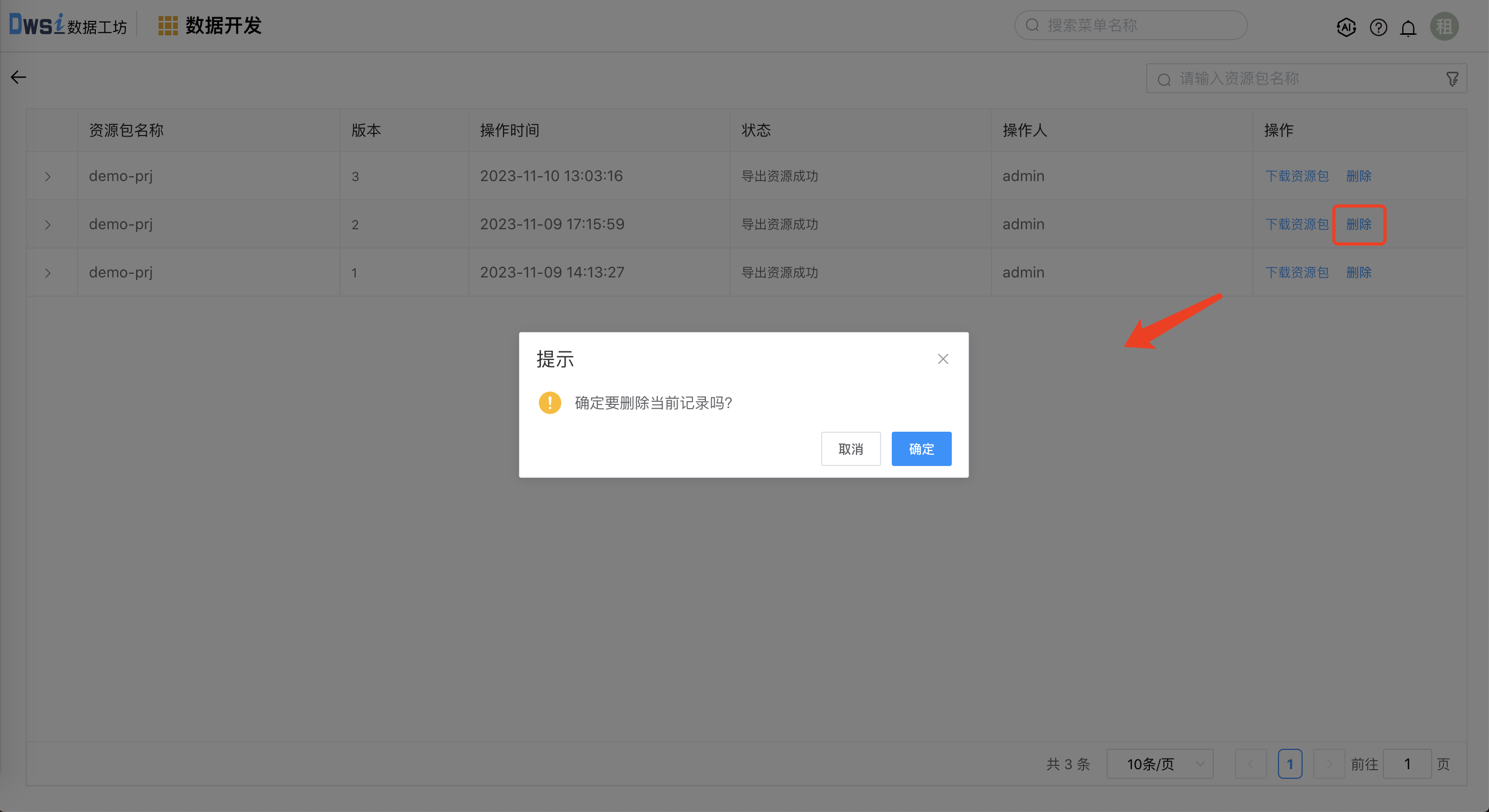
Task: Click 删除 for version 1 row
Action: [x=1358, y=272]
